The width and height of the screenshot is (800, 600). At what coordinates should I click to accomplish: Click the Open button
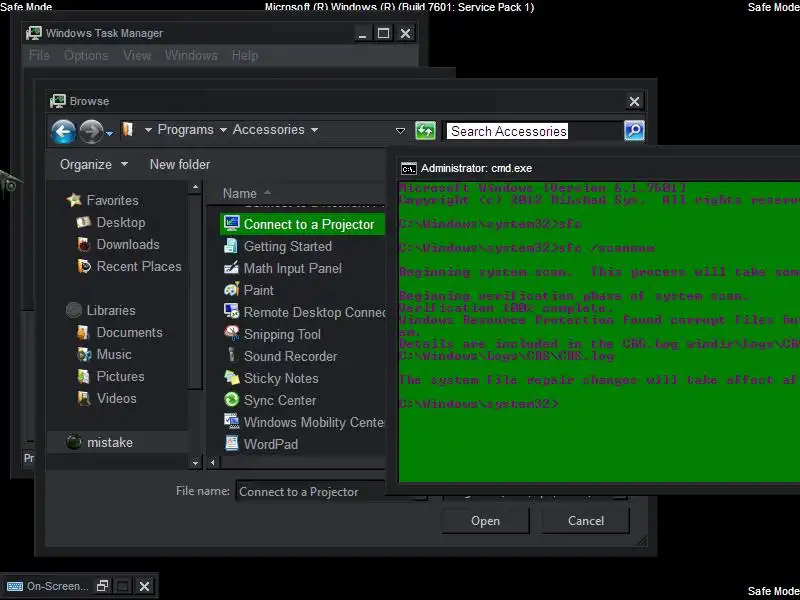coord(485,521)
